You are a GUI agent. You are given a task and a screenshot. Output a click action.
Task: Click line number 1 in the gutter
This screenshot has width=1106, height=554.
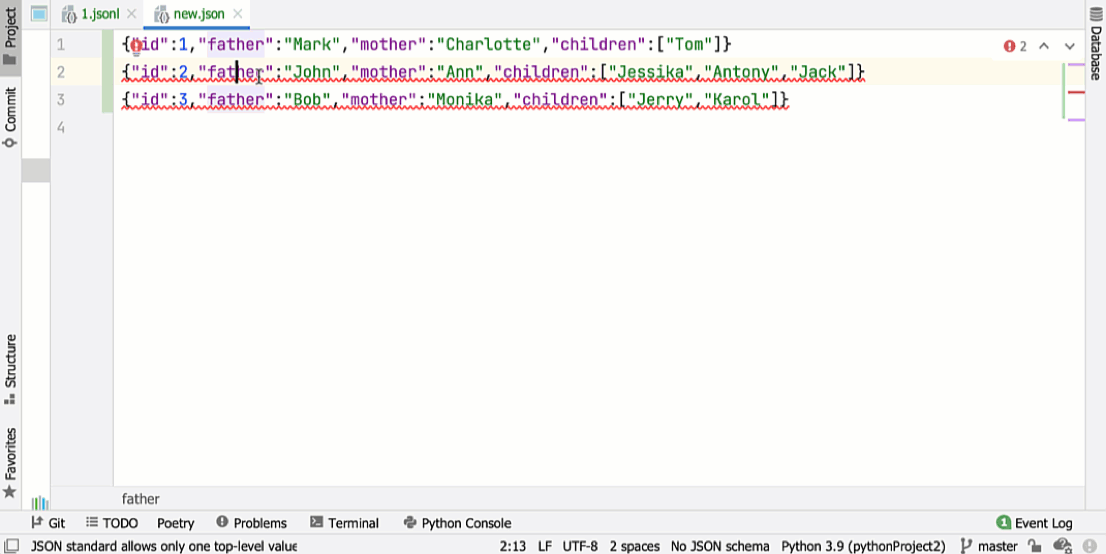(x=61, y=45)
